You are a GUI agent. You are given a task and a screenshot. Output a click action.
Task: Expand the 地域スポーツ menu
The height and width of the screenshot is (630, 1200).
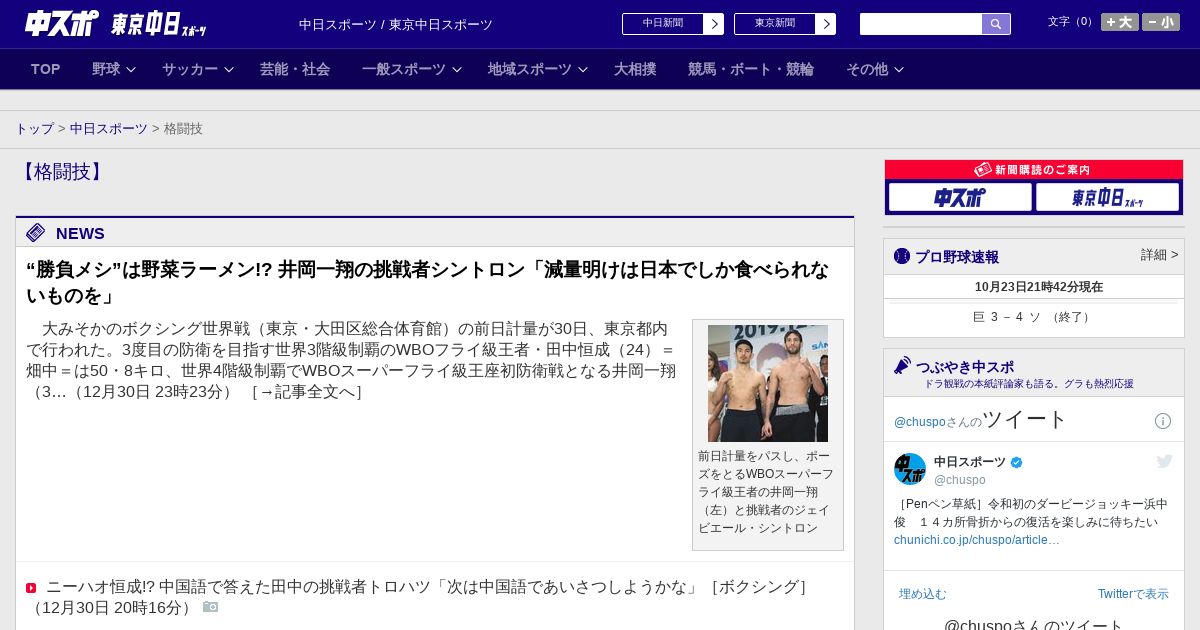pos(538,69)
